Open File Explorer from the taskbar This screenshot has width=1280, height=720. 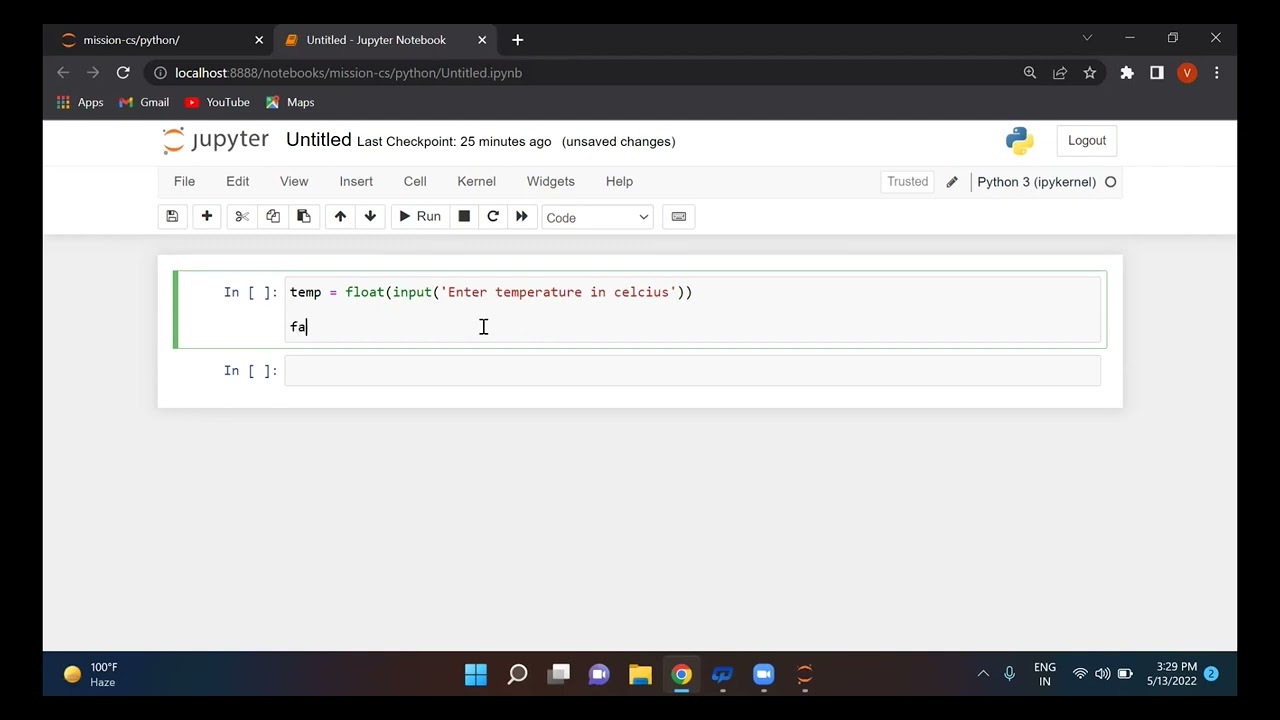640,675
